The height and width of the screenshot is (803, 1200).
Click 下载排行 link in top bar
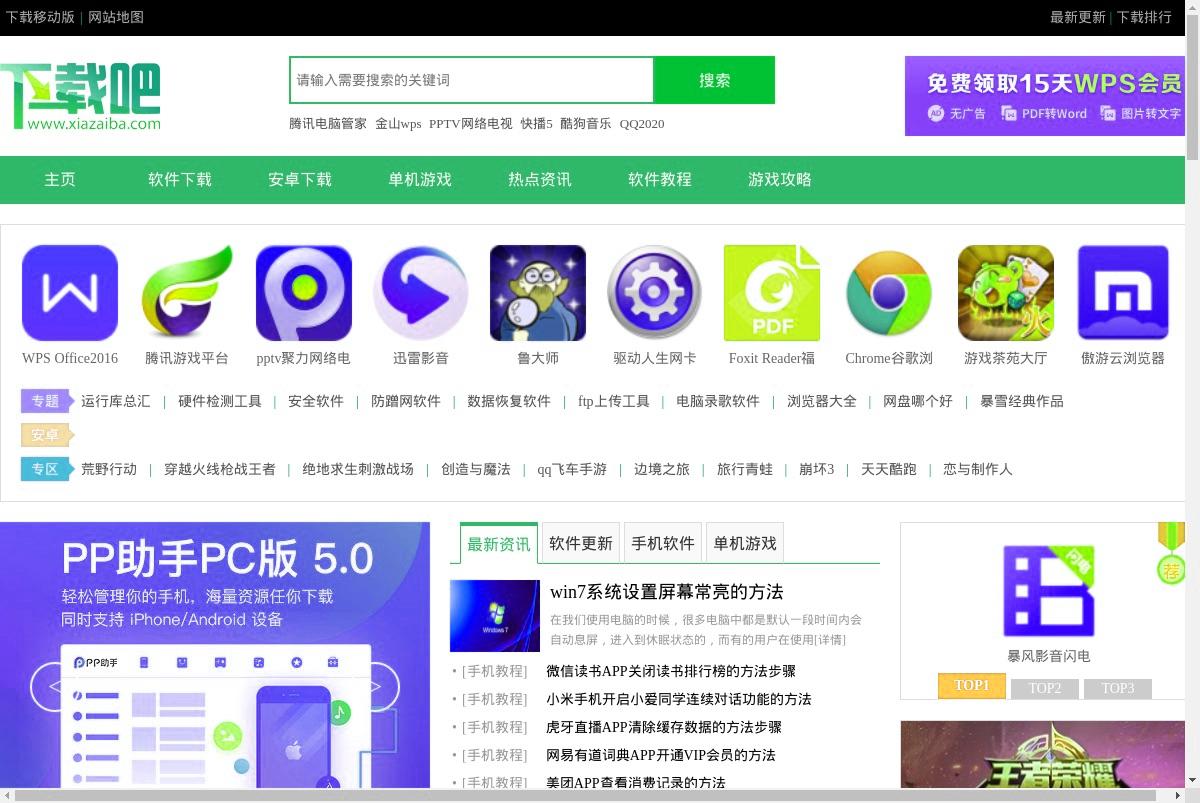1144,17
